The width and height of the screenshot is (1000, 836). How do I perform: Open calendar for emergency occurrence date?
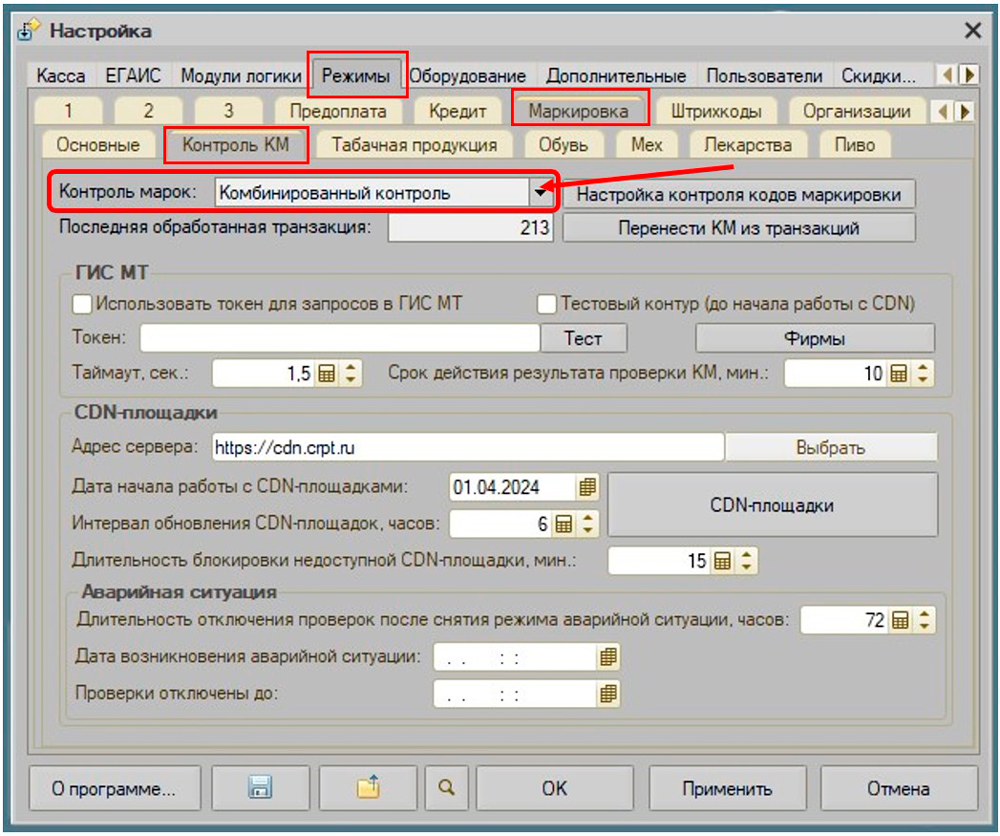click(608, 657)
